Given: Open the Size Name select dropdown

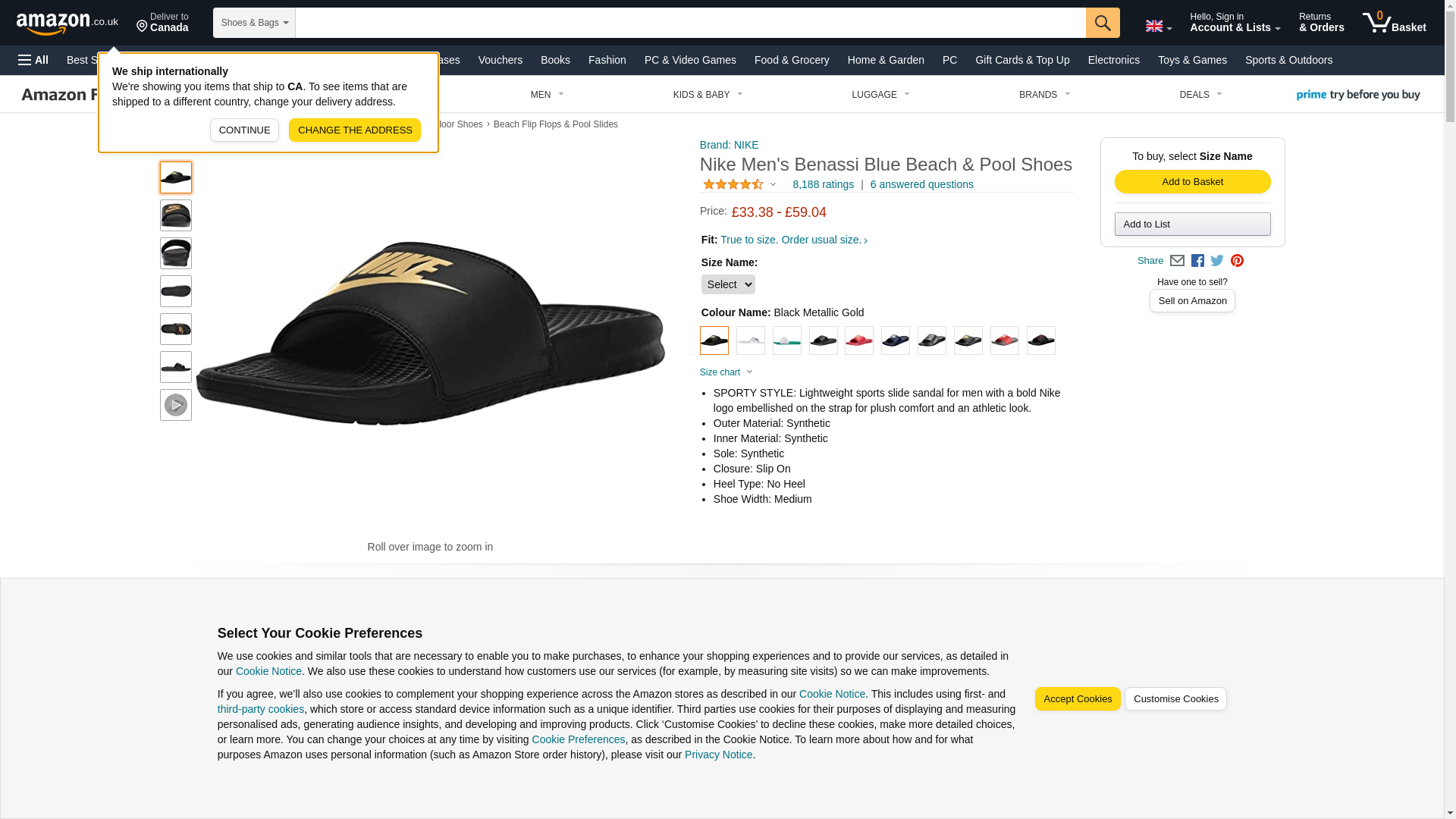Looking at the screenshot, I should click(x=727, y=284).
